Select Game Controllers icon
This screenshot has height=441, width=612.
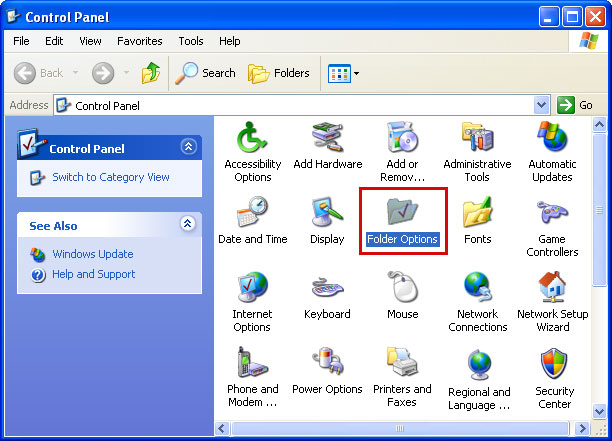tap(552, 227)
